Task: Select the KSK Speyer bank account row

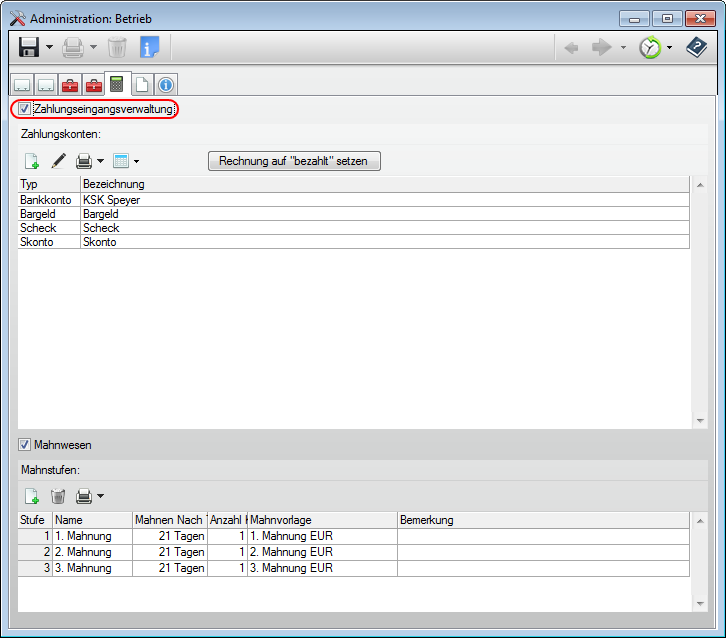Action: tap(110, 200)
